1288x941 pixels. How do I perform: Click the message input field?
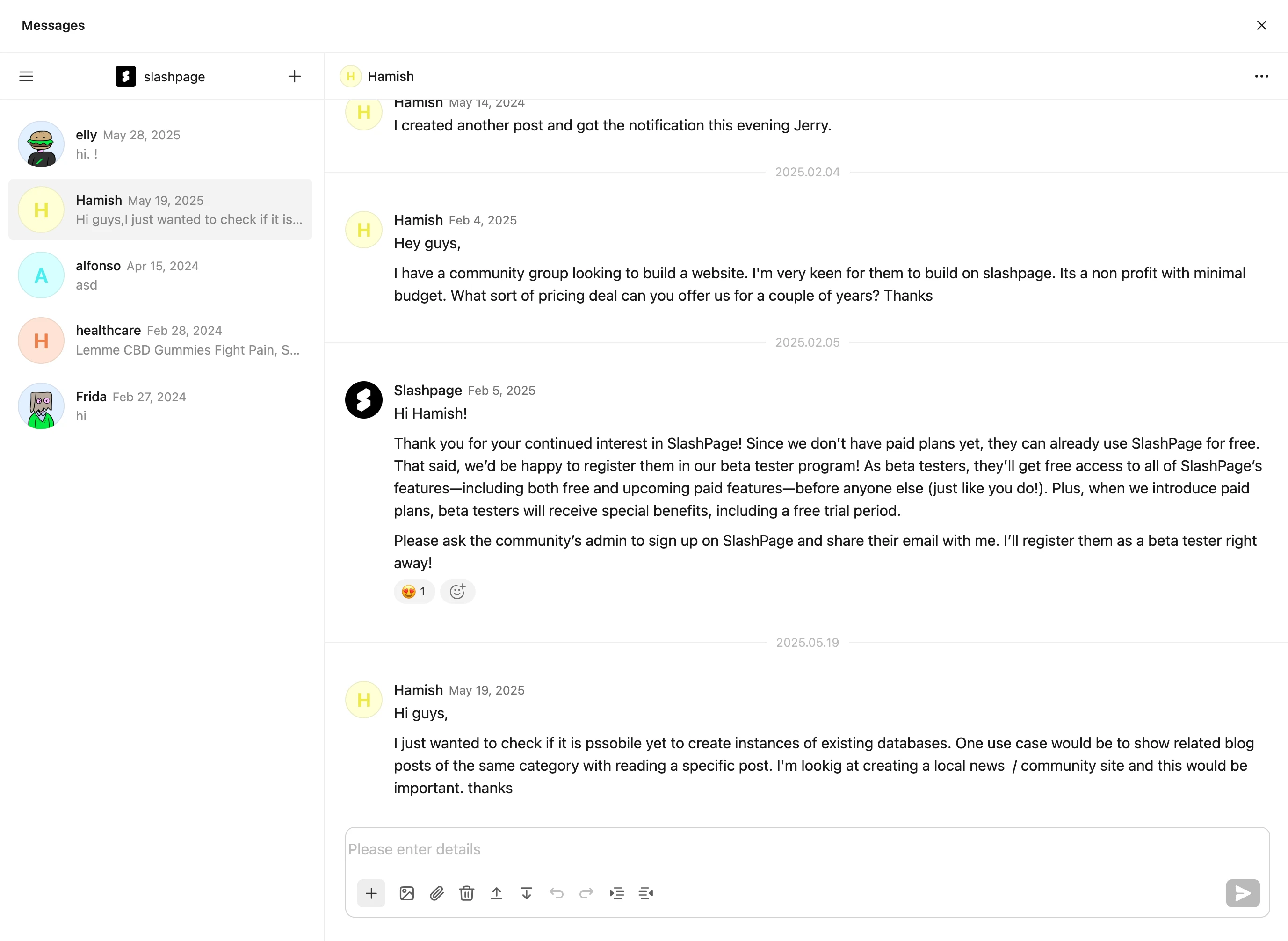[x=807, y=849]
